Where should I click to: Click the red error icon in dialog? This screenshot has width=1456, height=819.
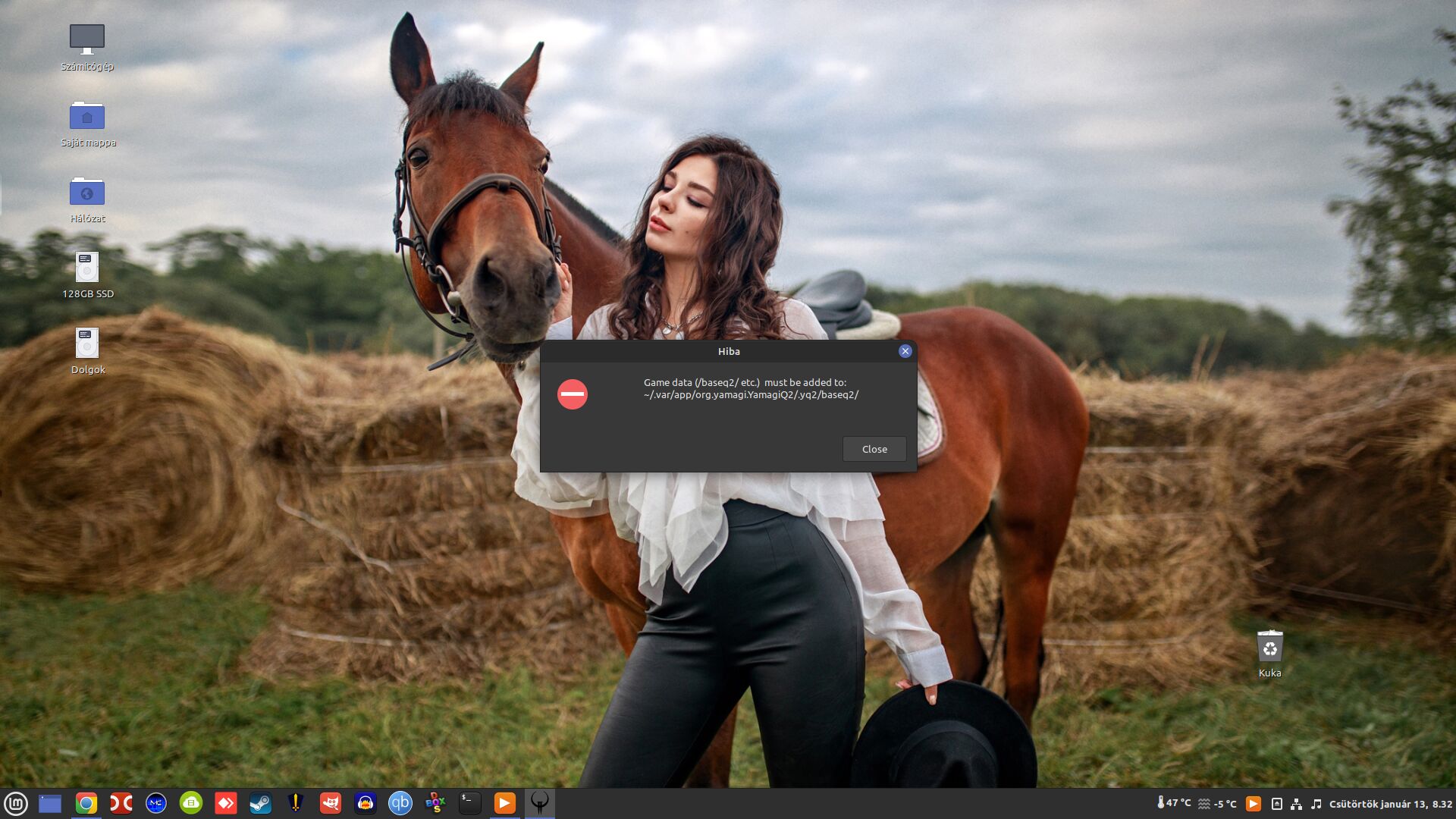573,394
